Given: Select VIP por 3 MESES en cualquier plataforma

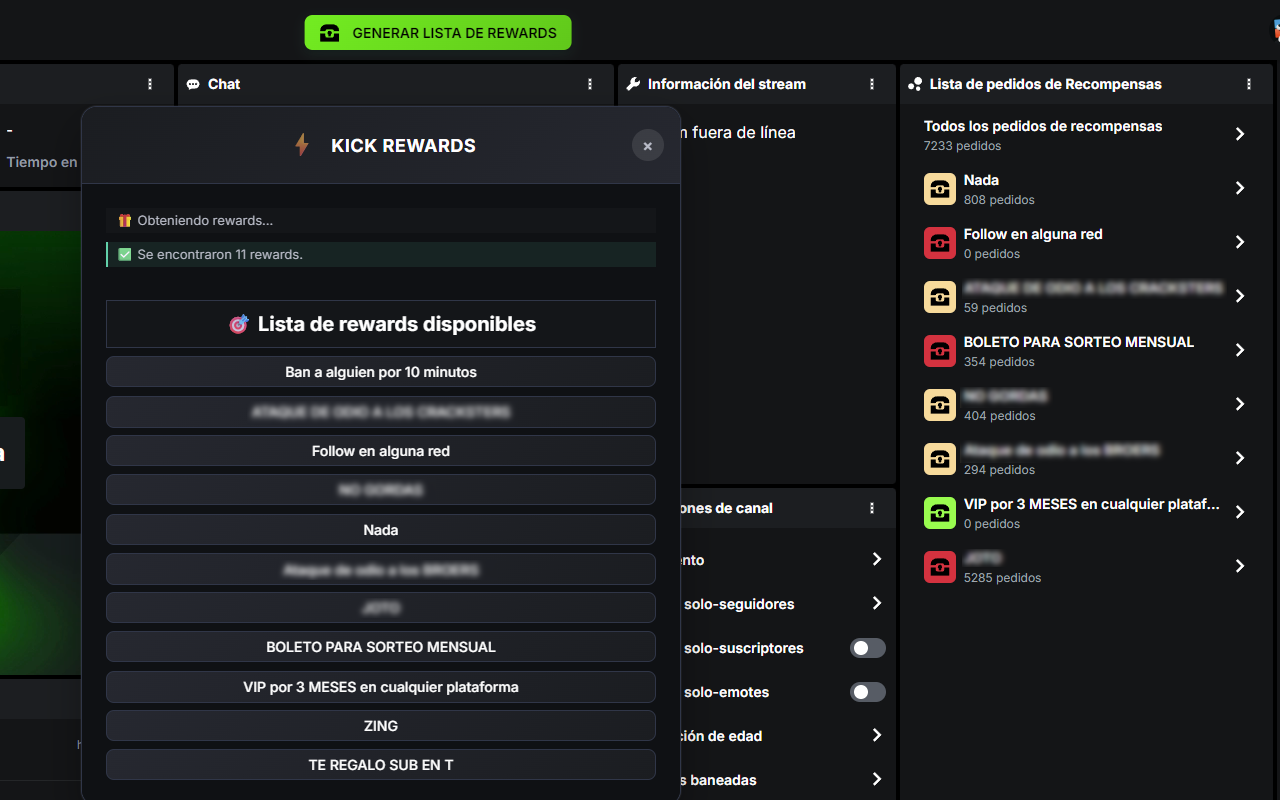Looking at the screenshot, I should pos(381,687).
